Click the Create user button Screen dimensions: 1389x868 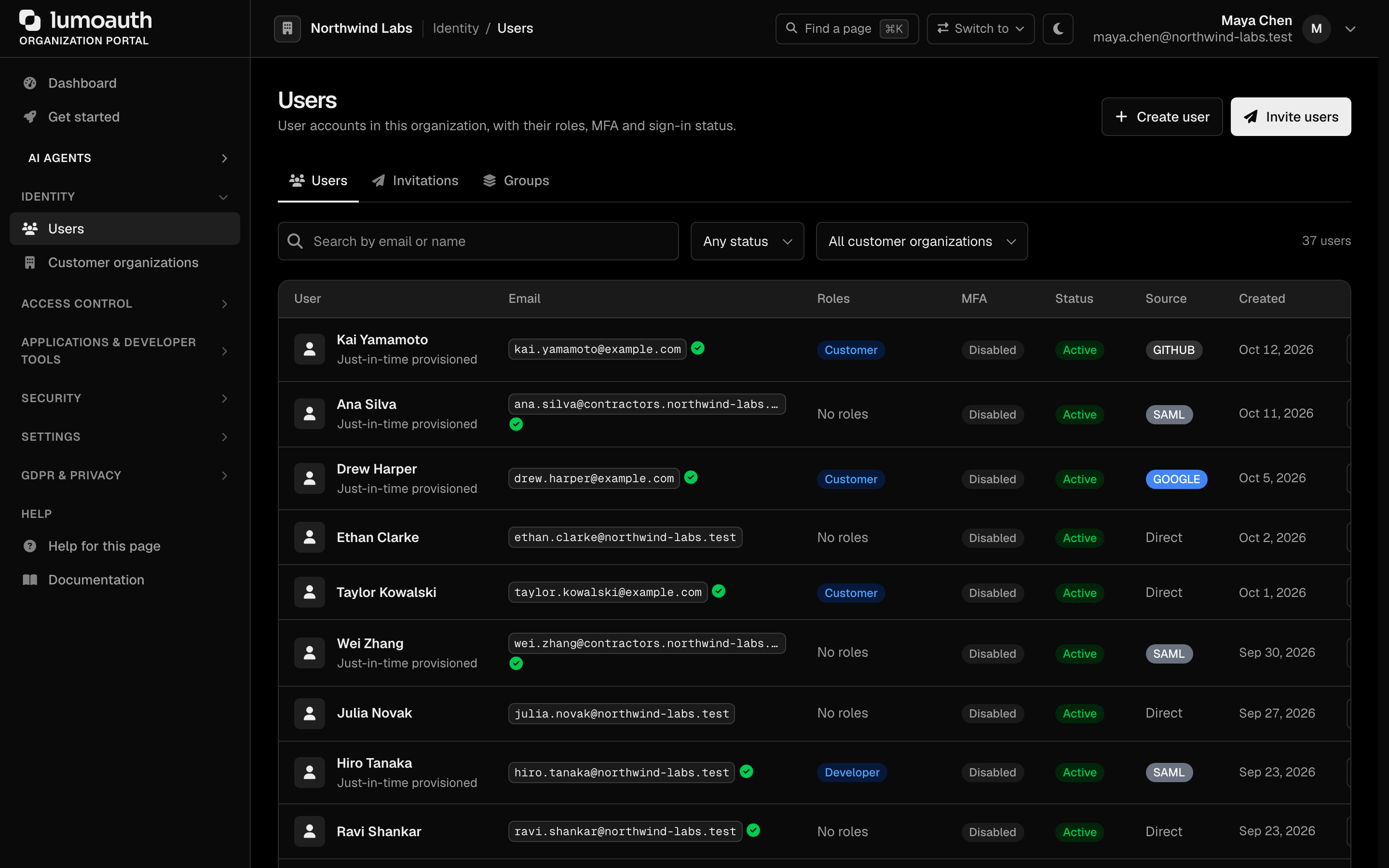tap(1162, 117)
